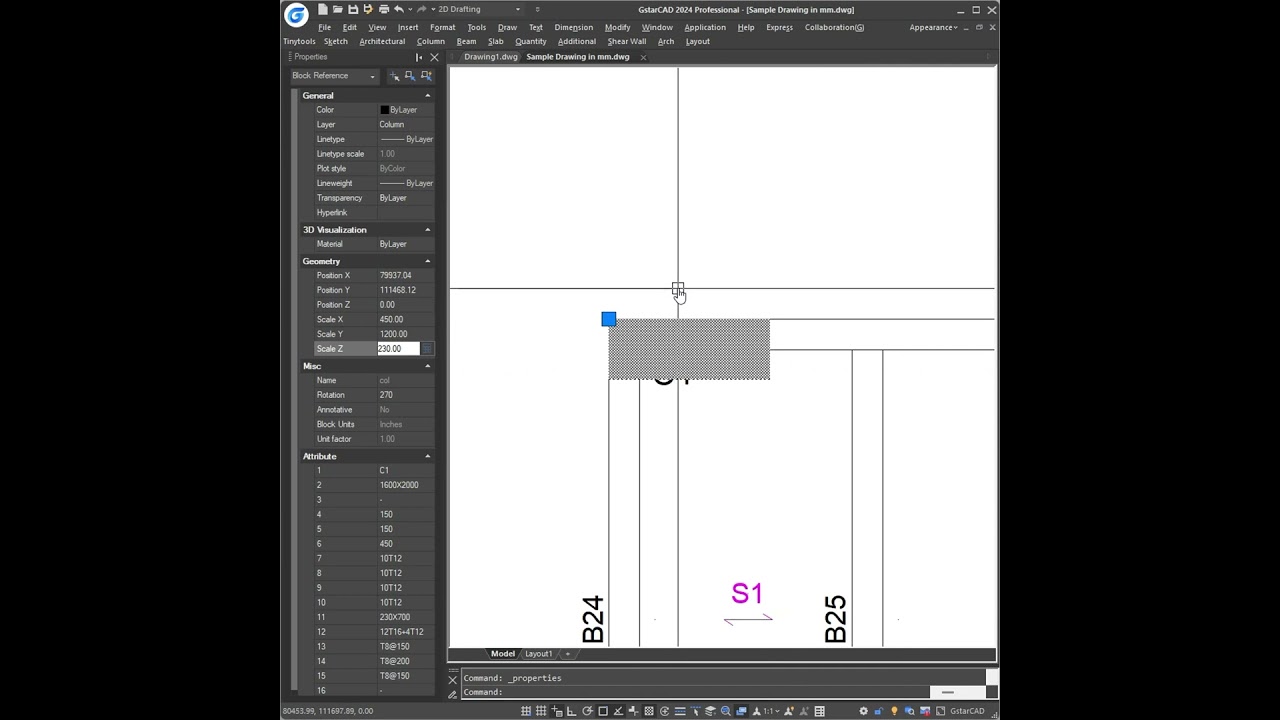This screenshot has width=1280, height=720.
Task: Click the lock UI padlock icon
Action: [x=878, y=711]
